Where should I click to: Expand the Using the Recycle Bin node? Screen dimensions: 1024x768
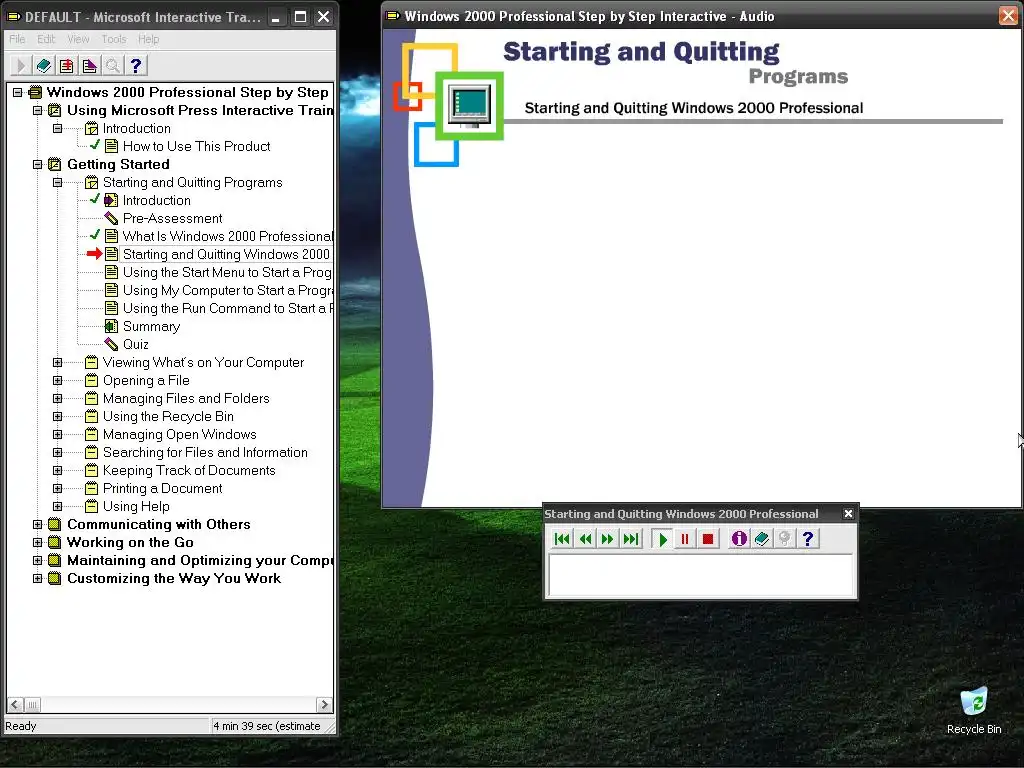[x=57, y=416]
